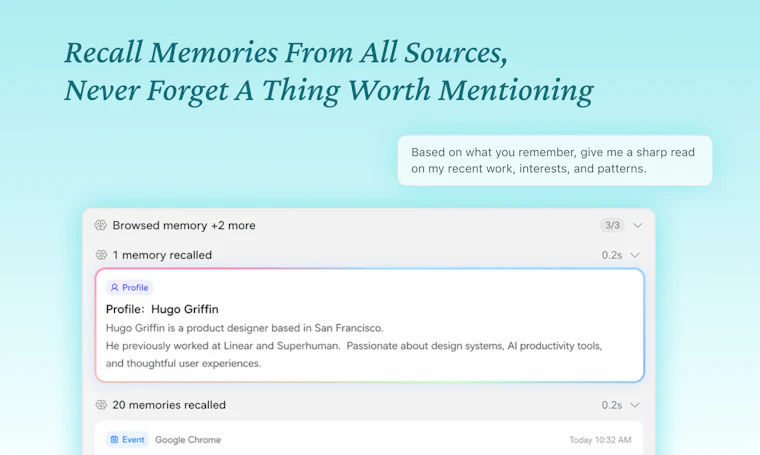The image size is (760, 455).
Task: Click the 0.2s duration beside 1 memory recalled
Action: click(x=612, y=255)
